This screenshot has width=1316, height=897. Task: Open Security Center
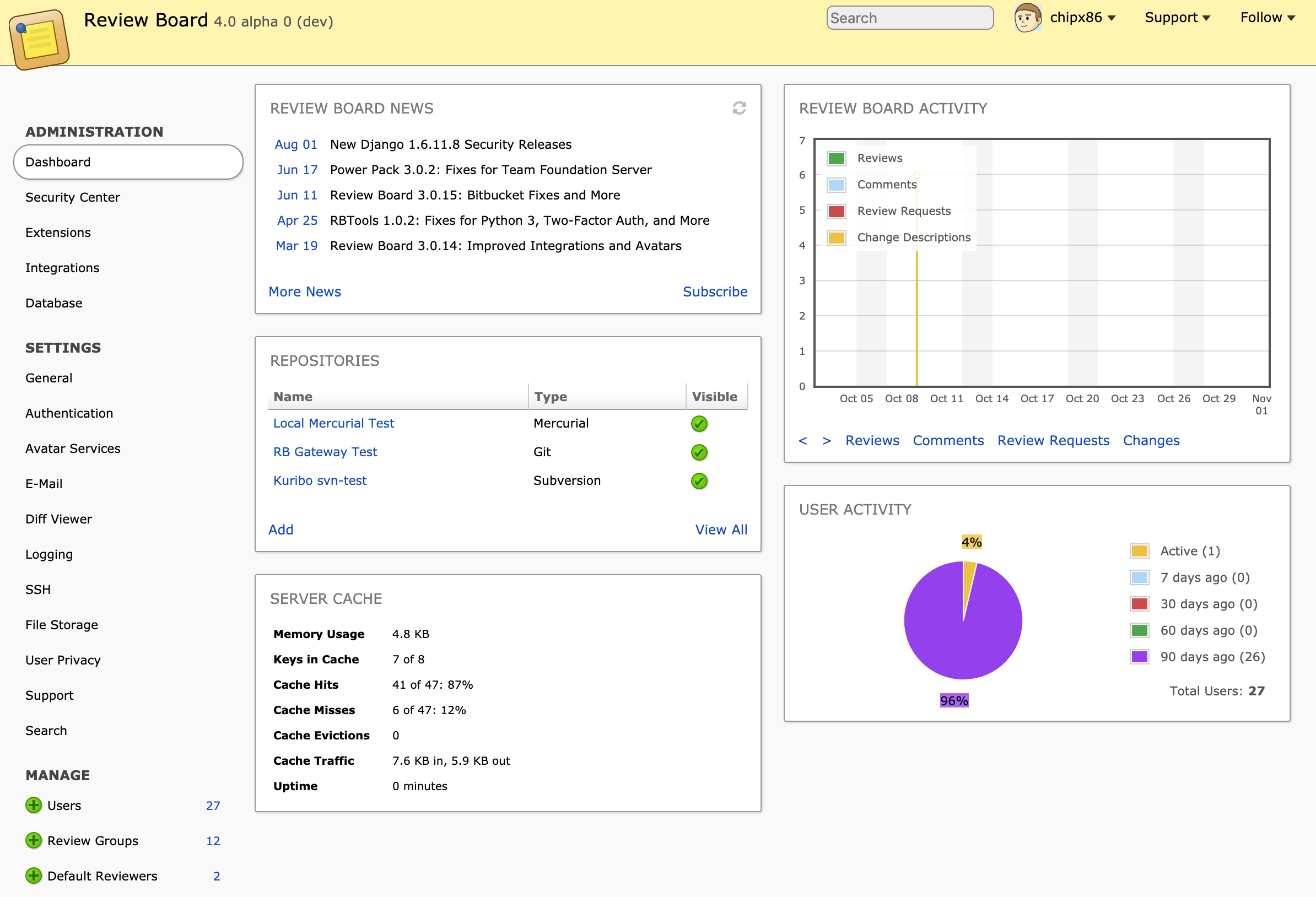pos(73,197)
